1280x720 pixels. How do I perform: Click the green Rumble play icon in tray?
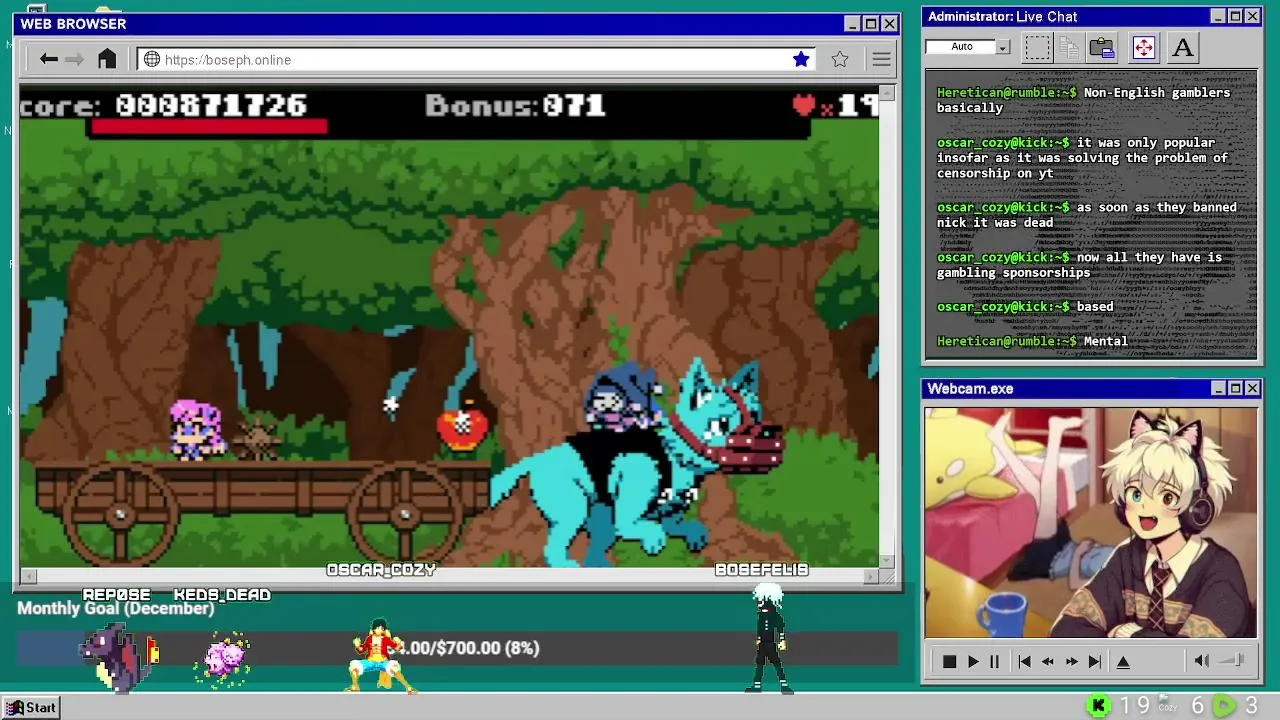[x=1224, y=706]
